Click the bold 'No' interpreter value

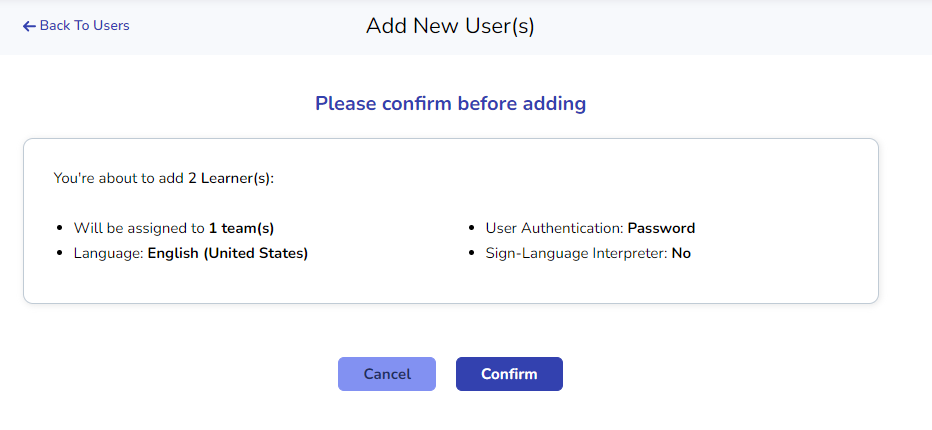(x=681, y=253)
